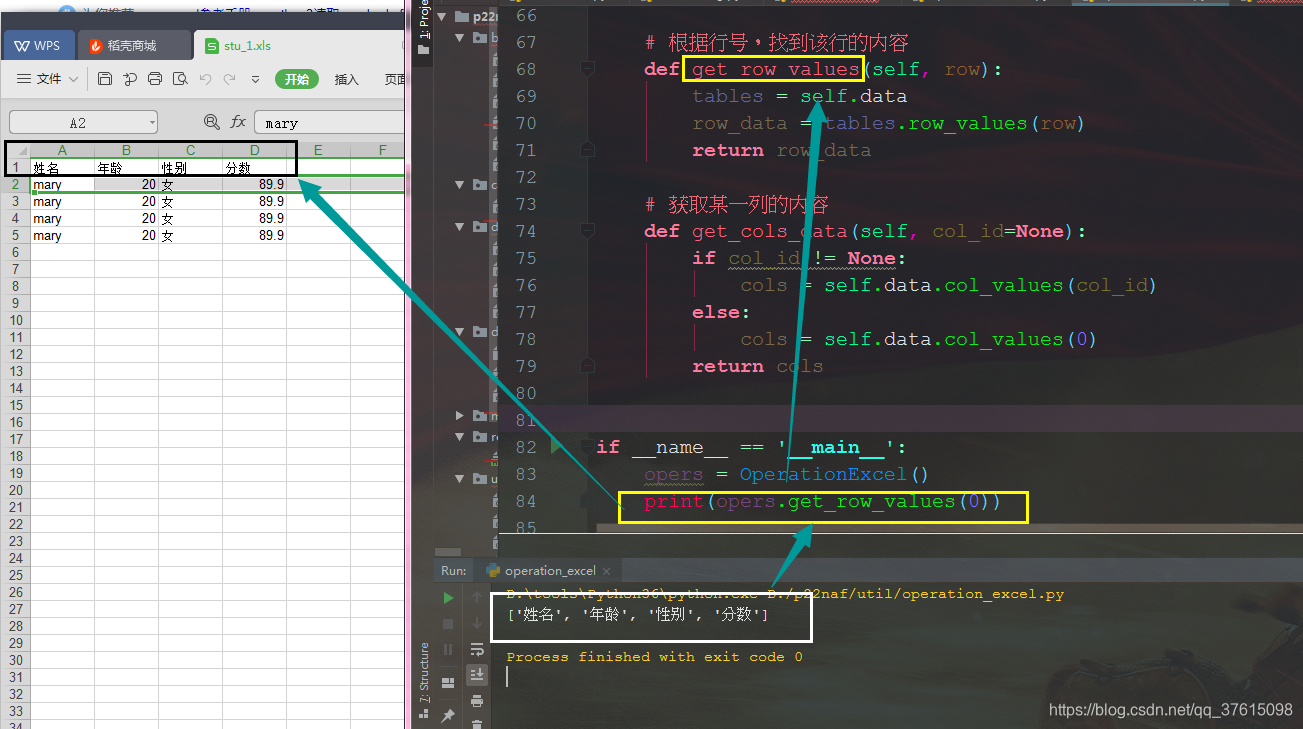Click cell containing 姓名
1303x729 pixels.
tap(62, 168)
